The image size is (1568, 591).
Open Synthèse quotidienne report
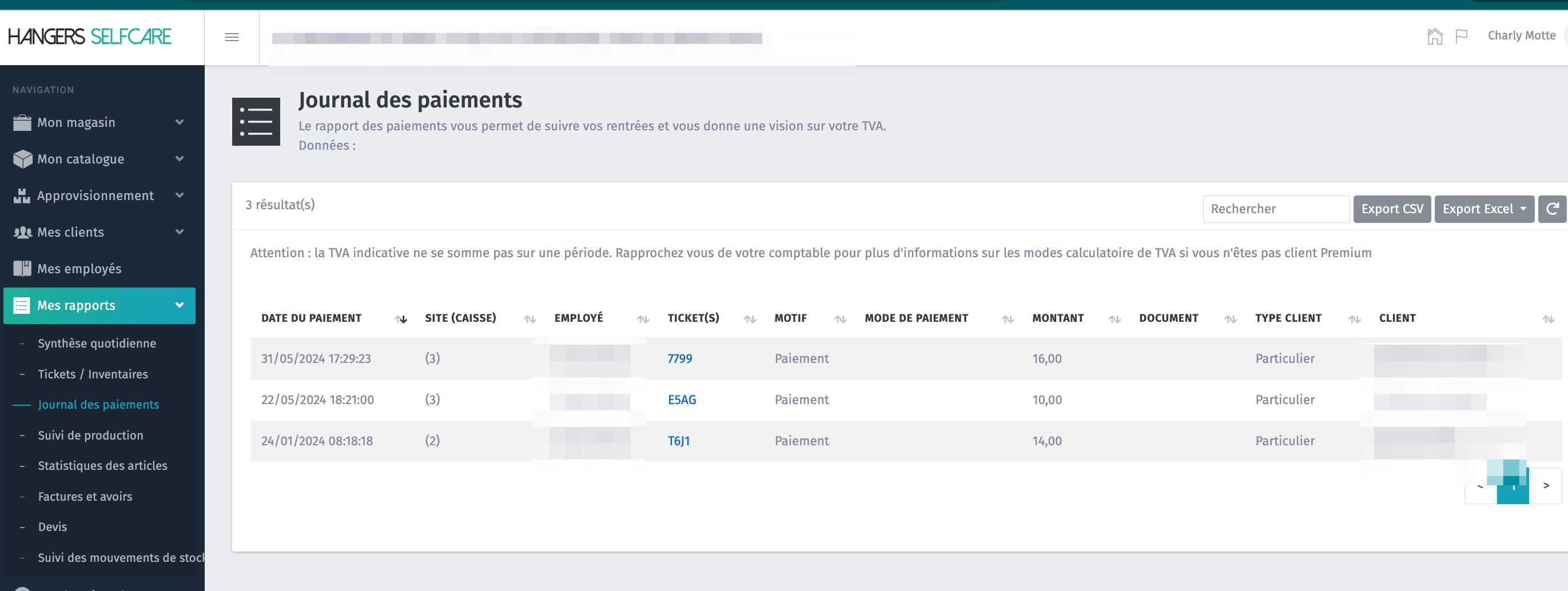coord(97,344)
